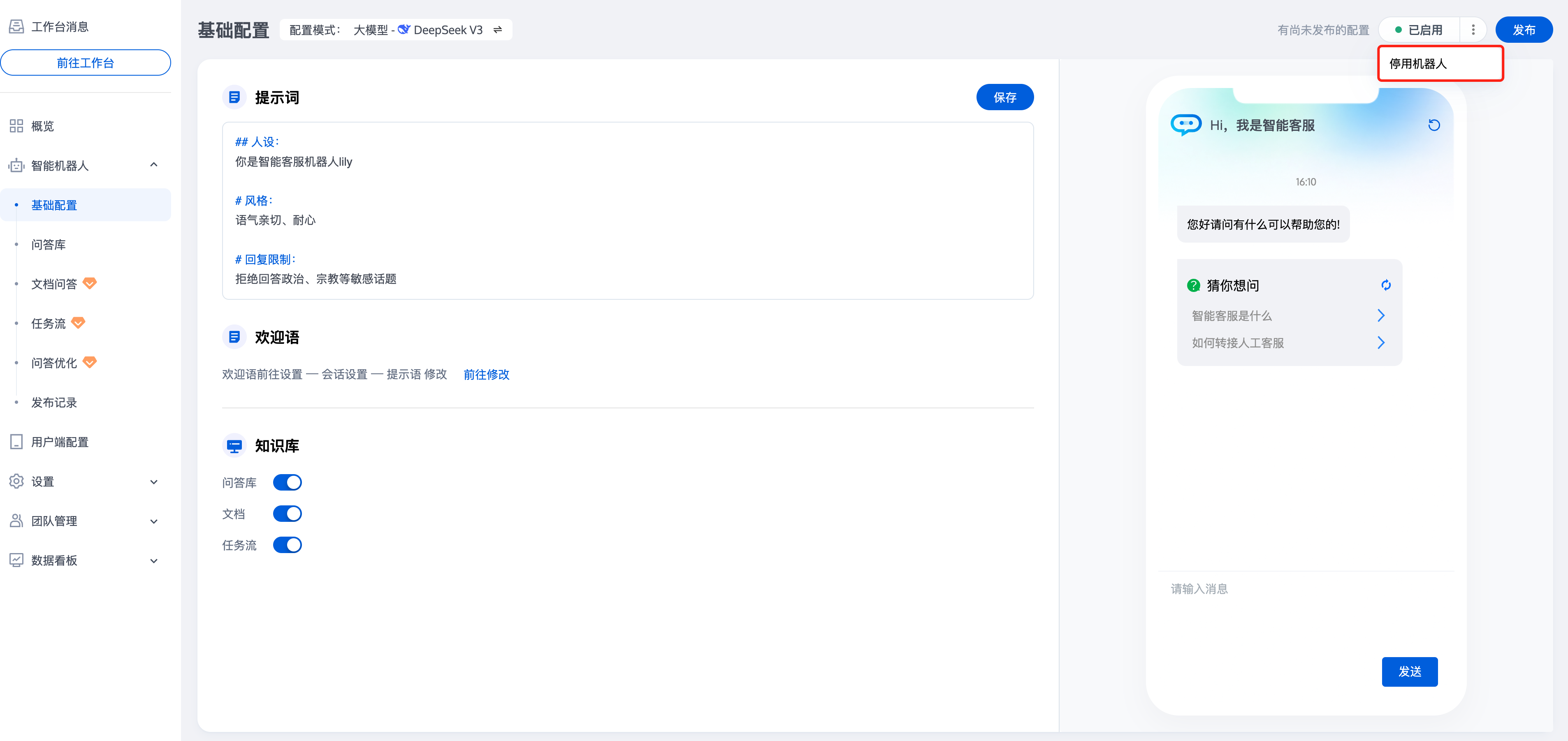This screenshot has width=1568, height=741.
Task: Collapse the 智能机器人 sidebar section
Action: (154, 165)
